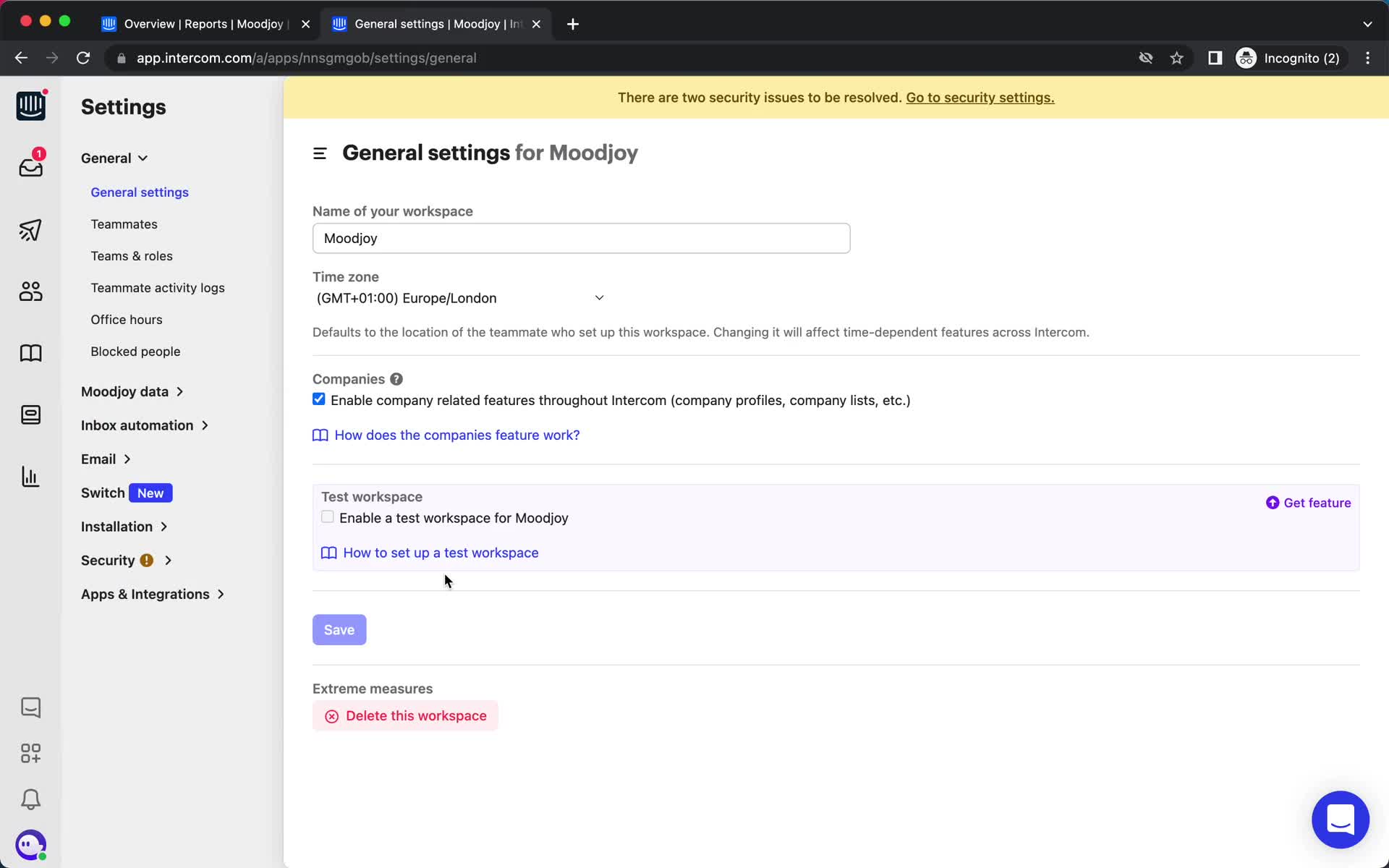Enable company related features checkbox

point(318,399)
